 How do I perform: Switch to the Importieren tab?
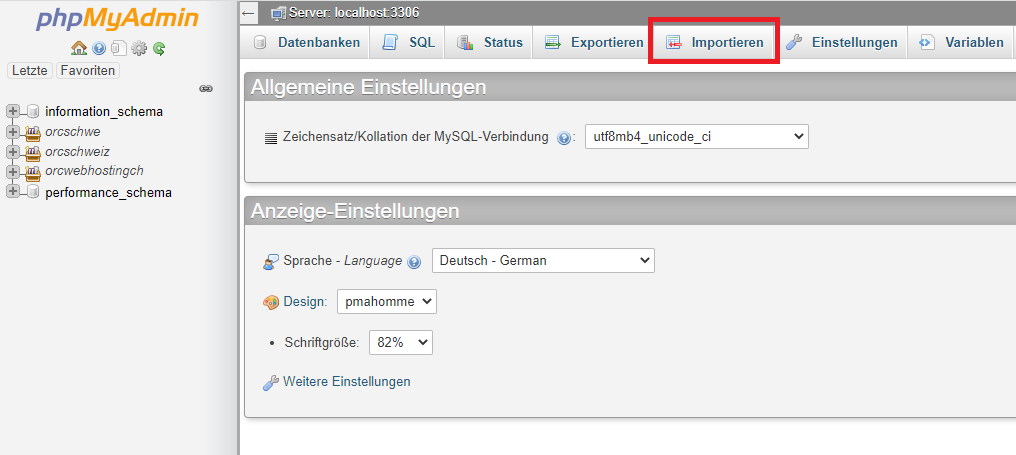(x=714, y=43)
